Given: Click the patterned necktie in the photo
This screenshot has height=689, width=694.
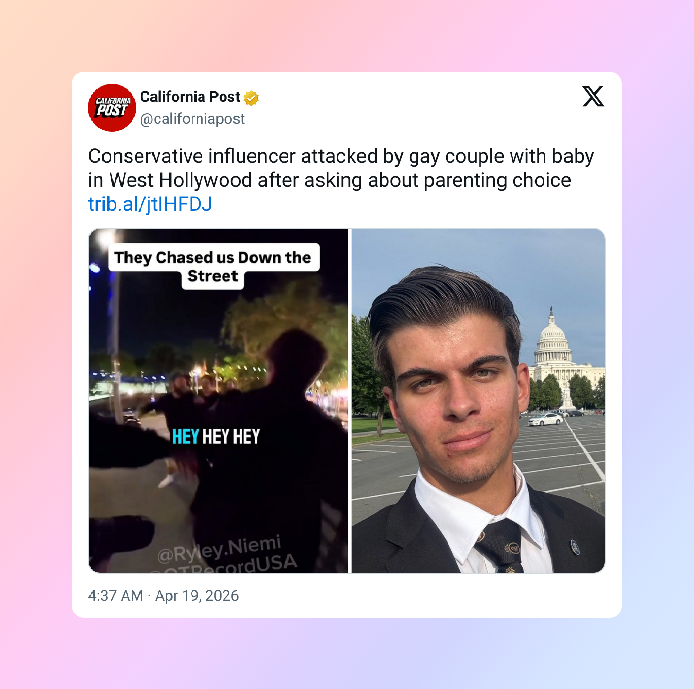Looking at the screenshot, I should 501,547.
